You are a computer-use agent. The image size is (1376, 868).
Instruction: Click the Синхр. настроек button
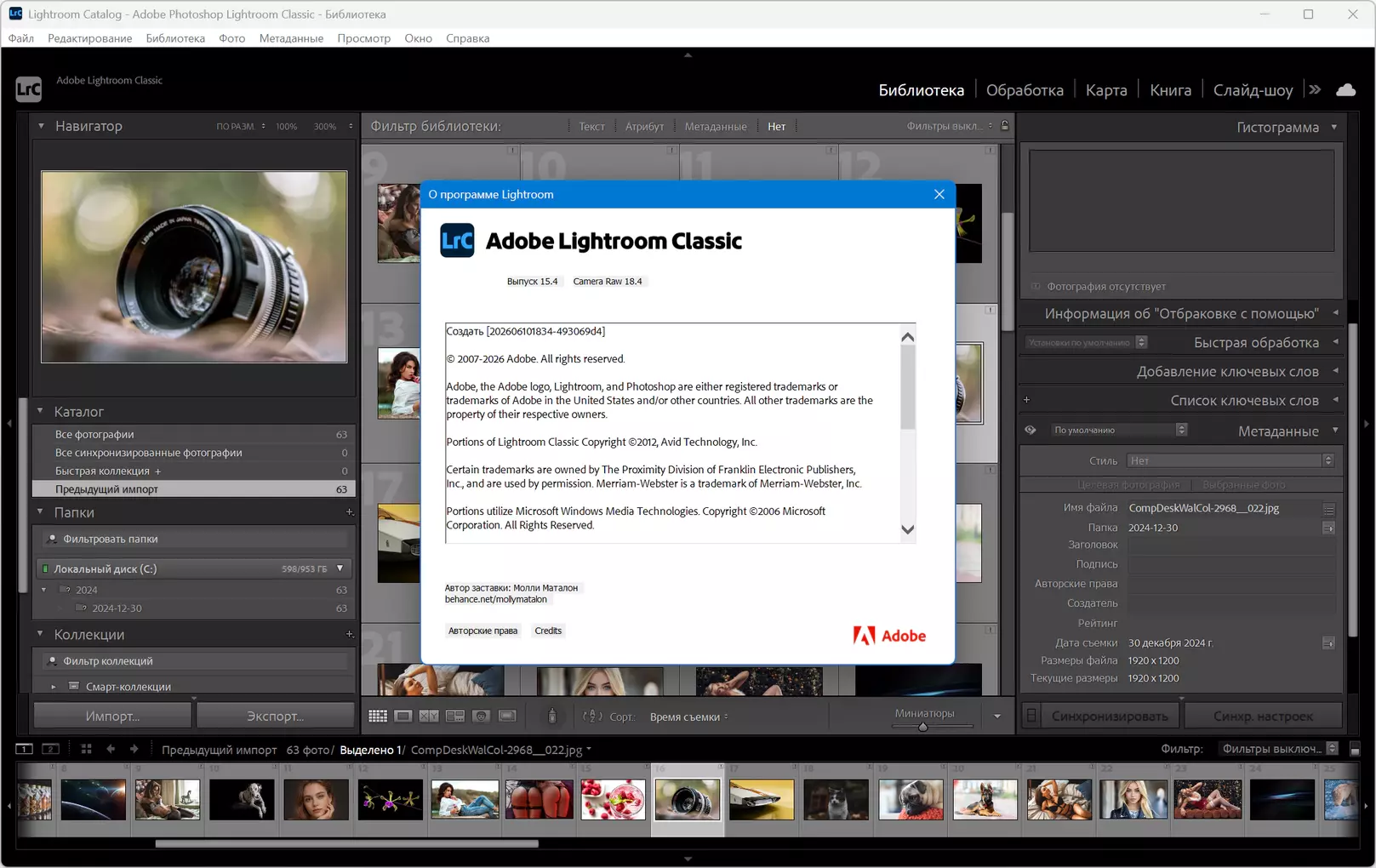(1263, 716)
